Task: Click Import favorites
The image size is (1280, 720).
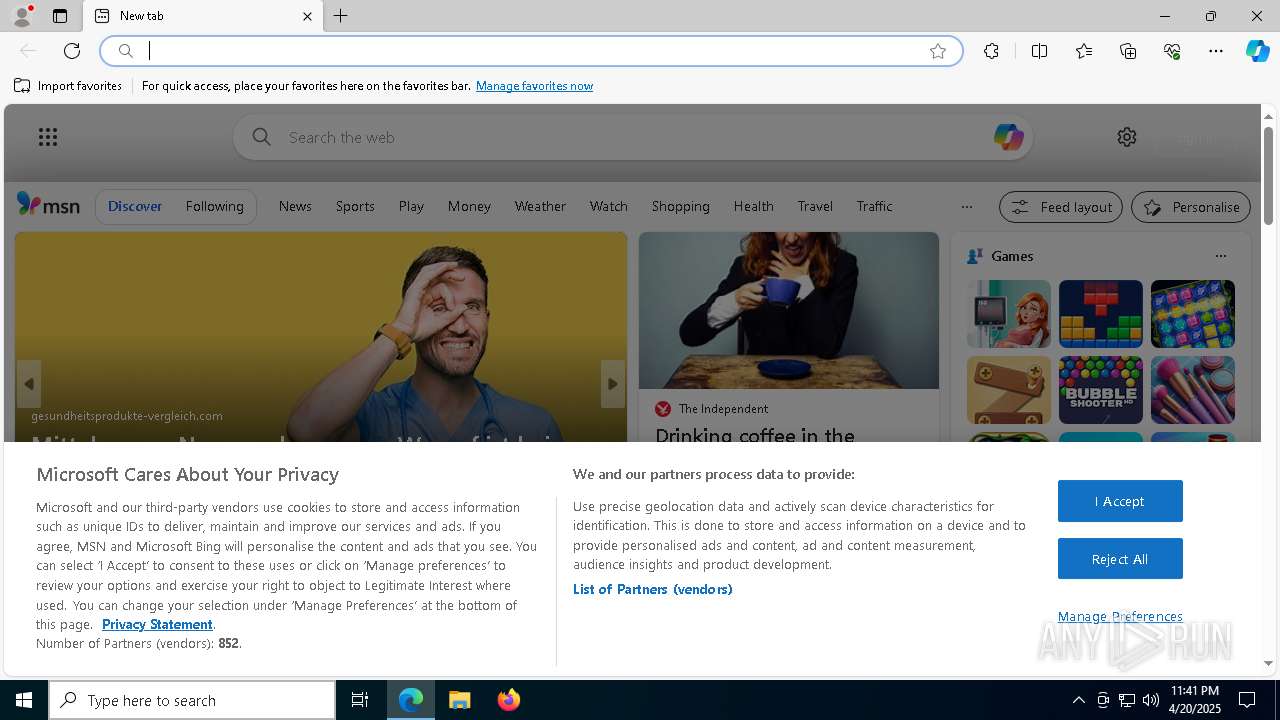Action: [68, 86]
